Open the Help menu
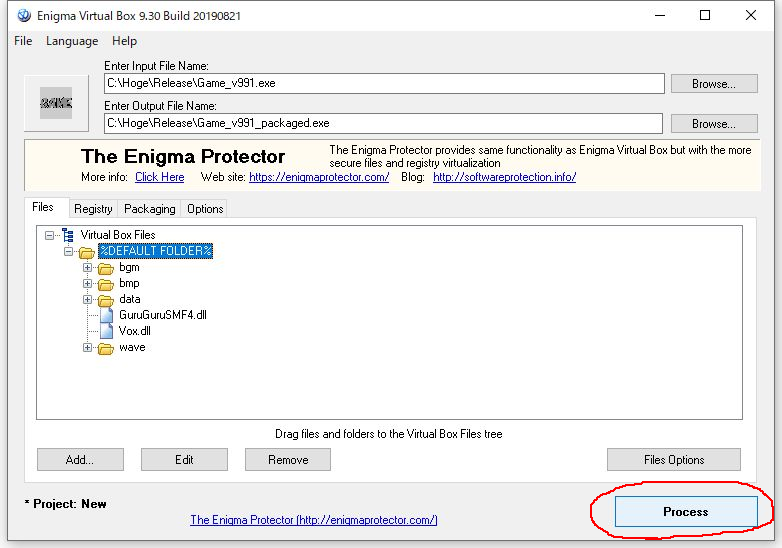 124,41
